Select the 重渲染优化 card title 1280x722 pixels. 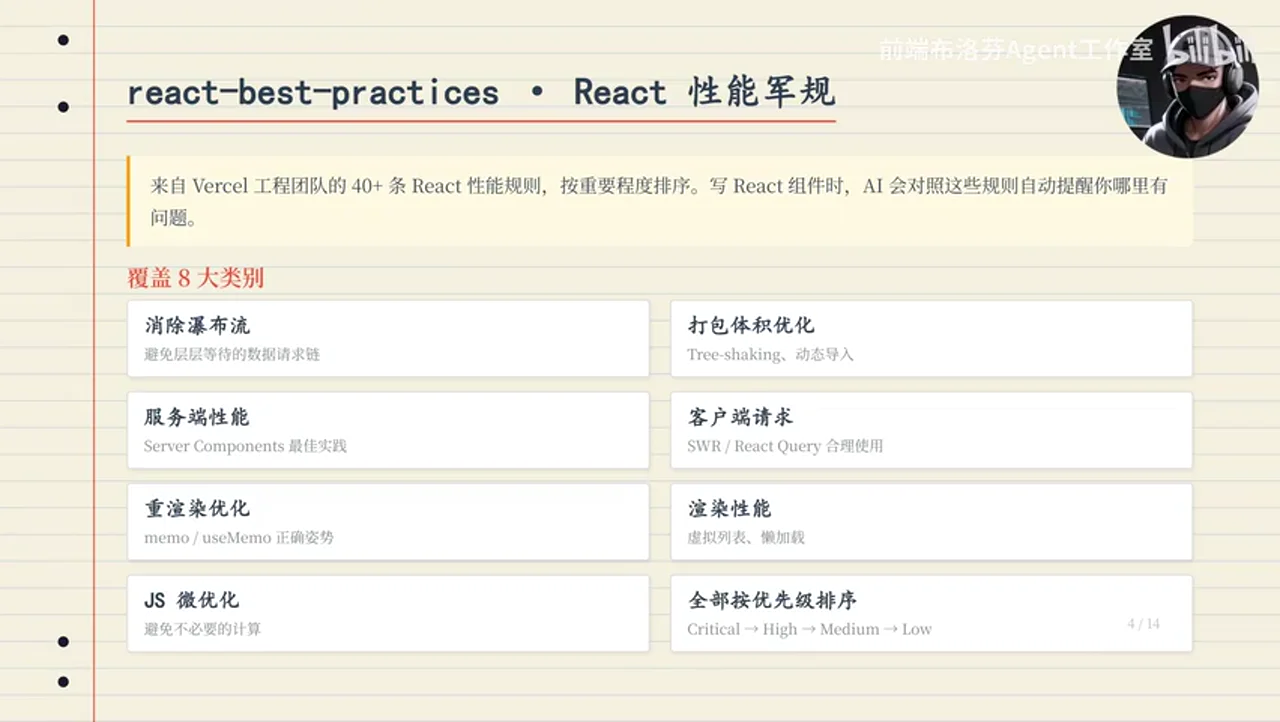click(x=197, y=509)
